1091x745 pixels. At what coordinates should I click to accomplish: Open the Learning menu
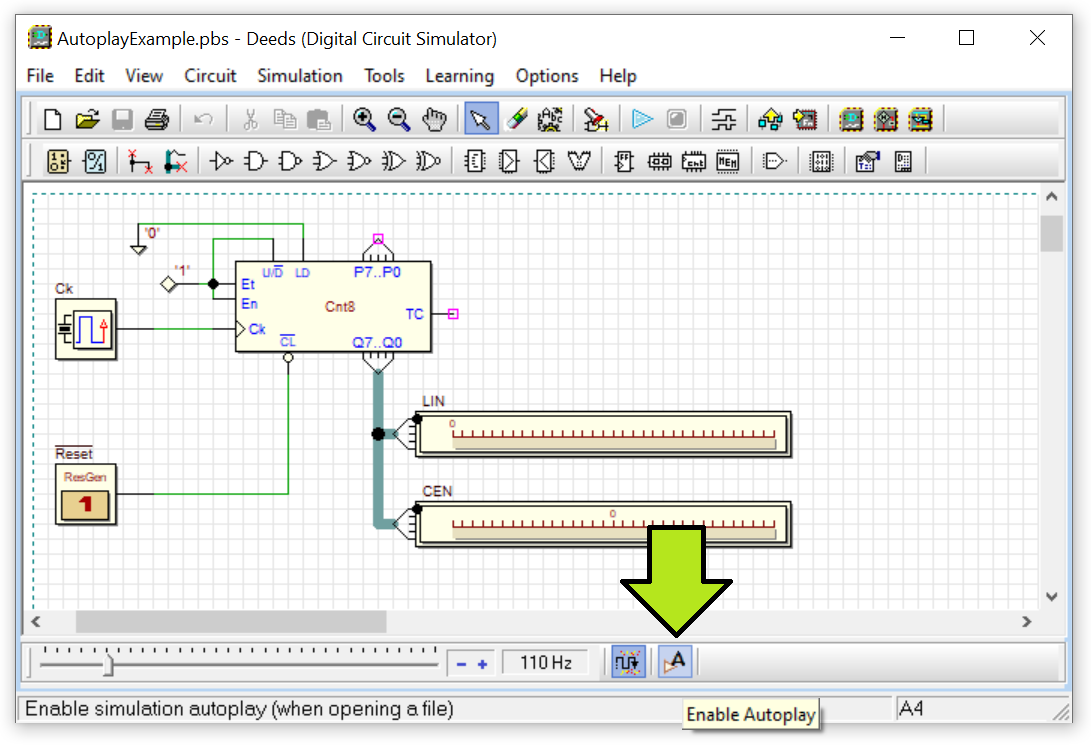[460, 76]
